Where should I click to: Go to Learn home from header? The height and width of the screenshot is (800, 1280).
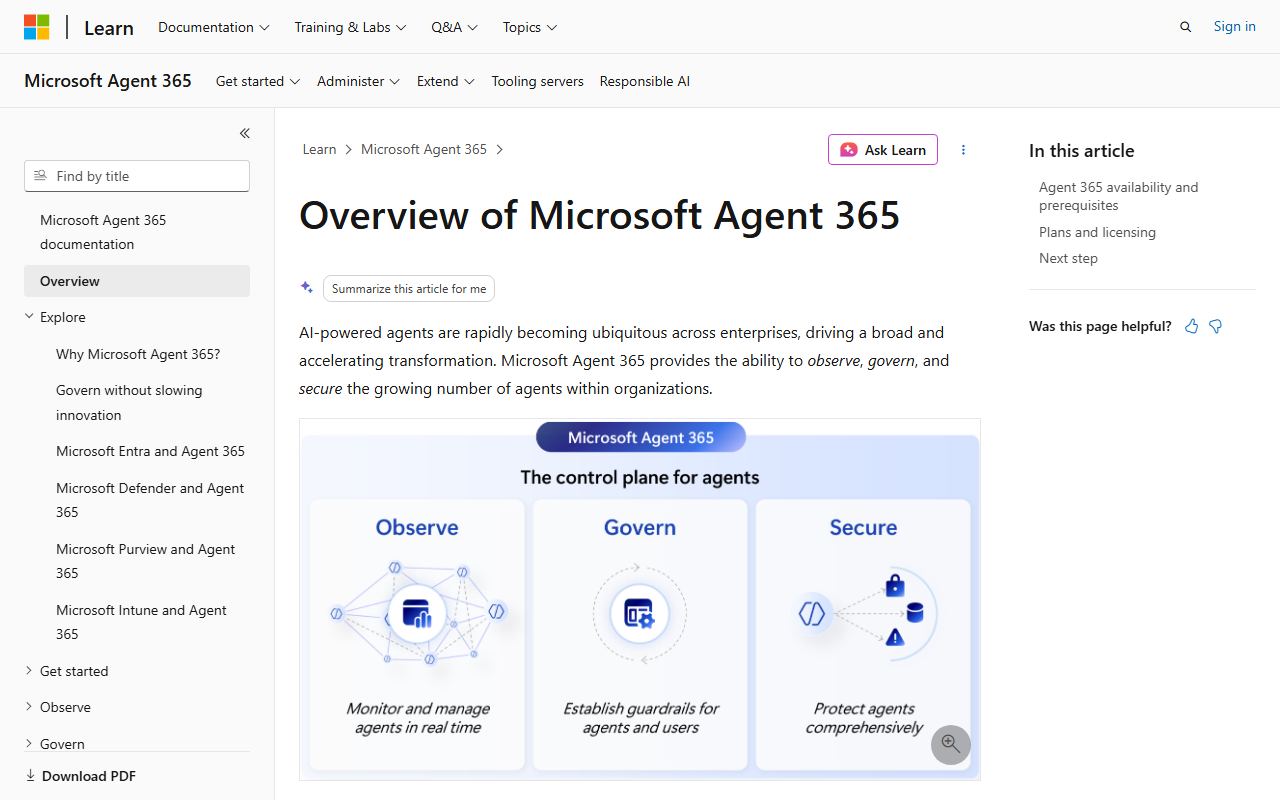tap(109, 28)
